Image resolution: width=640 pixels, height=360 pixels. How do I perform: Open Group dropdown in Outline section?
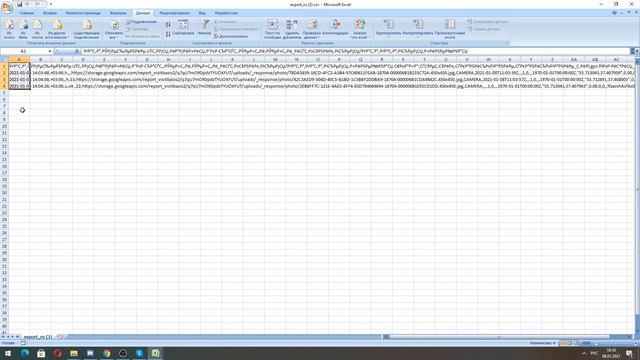coord(388,29)
